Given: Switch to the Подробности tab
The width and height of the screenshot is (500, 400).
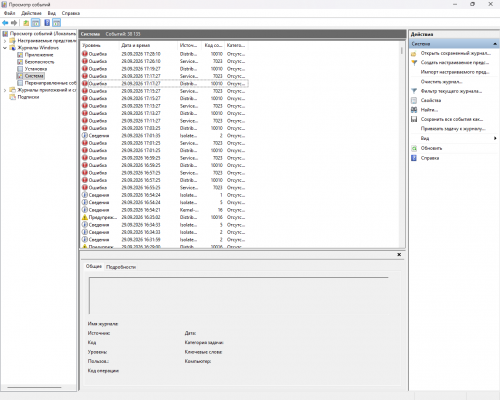Looking at the screenshot, I should [121, 267].
